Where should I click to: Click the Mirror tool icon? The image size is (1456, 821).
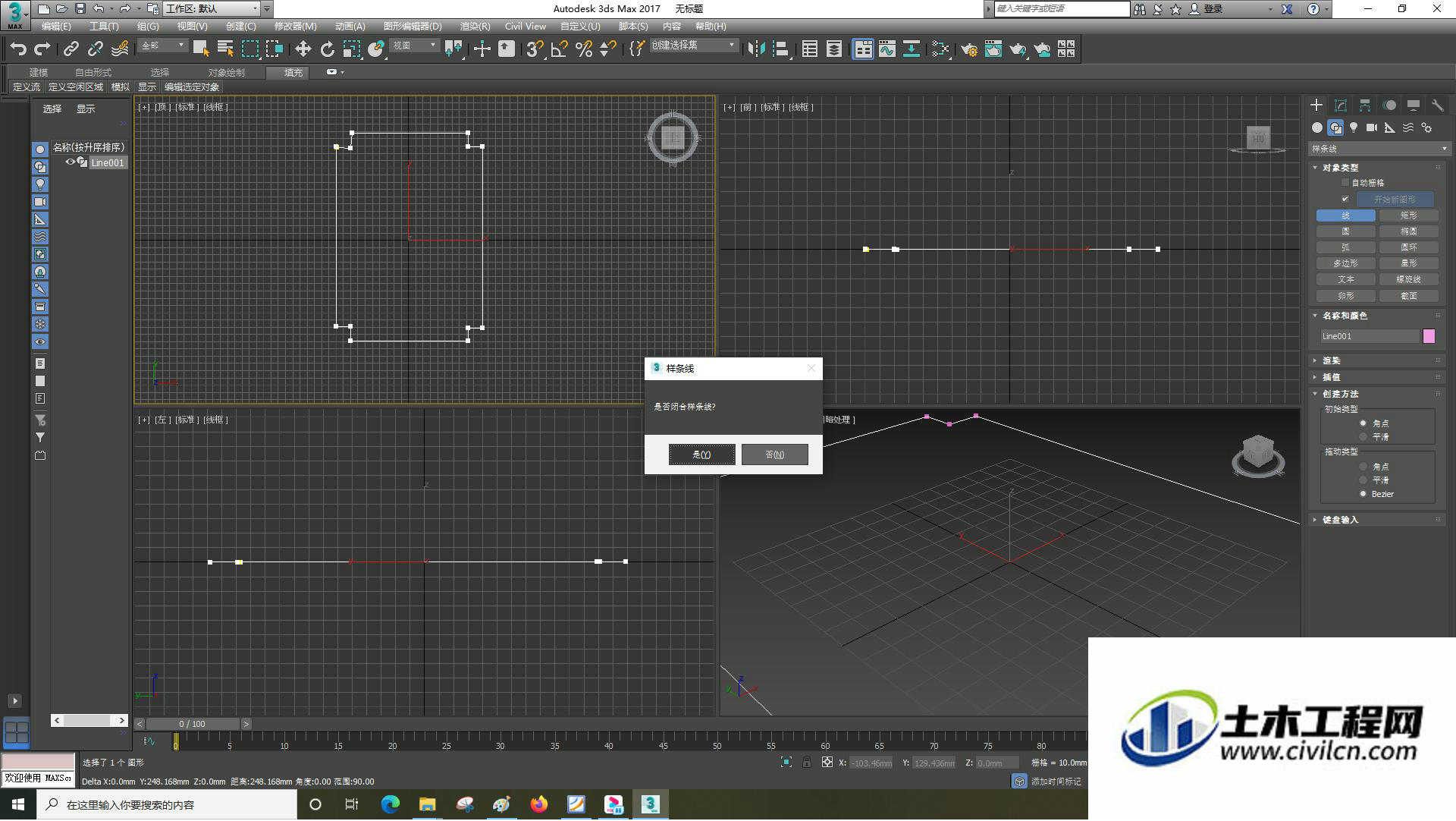pyautogui.click(x=756, y=49)
